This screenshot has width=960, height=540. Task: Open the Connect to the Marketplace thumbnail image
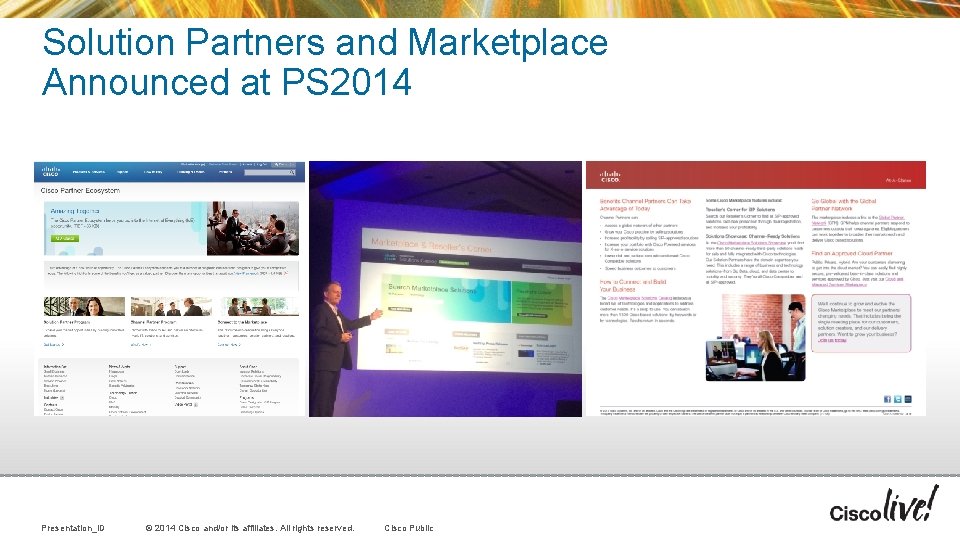260,306
